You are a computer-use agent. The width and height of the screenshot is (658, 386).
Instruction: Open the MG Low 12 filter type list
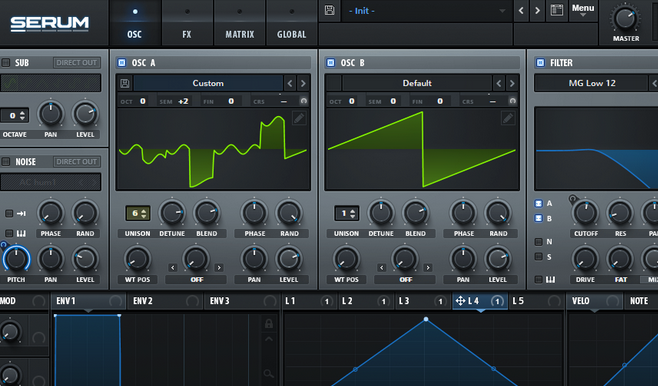click(592, 83)
